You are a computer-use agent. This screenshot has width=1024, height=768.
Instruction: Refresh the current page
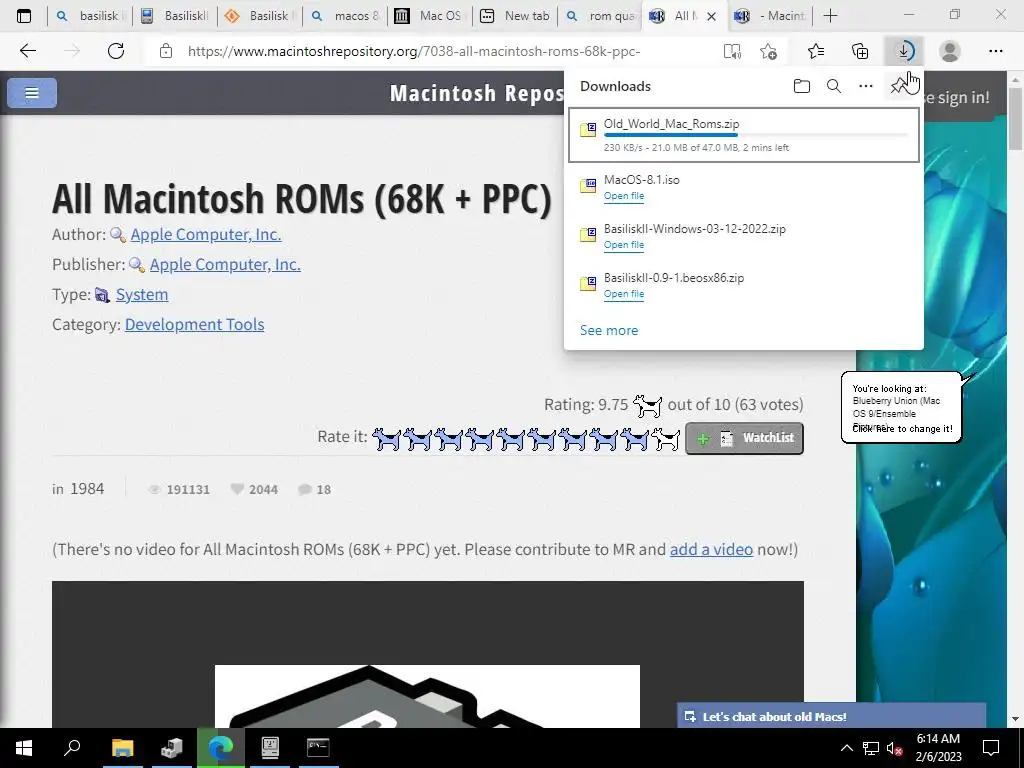pyautogui.click(x=116, y=51)
